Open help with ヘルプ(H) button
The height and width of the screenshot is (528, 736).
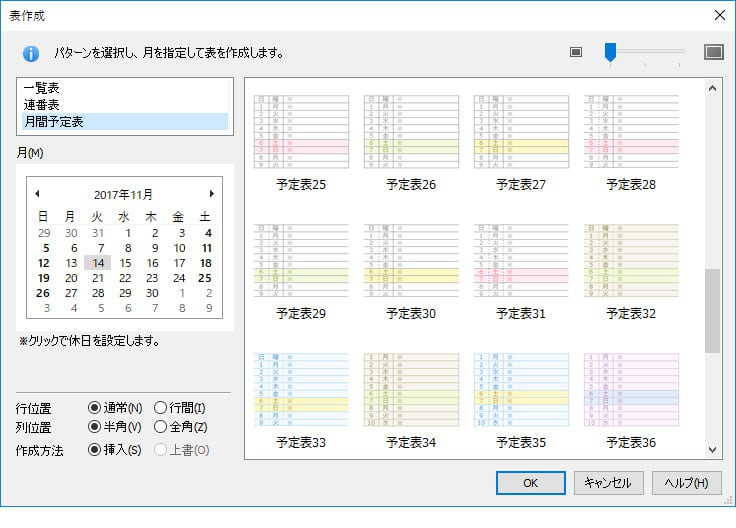click(x=687, y=483)
